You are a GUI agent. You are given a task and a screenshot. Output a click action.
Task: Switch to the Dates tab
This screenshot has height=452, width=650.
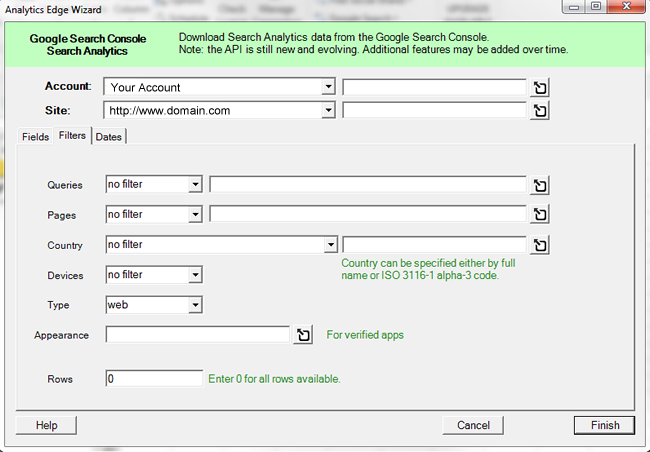109,137
